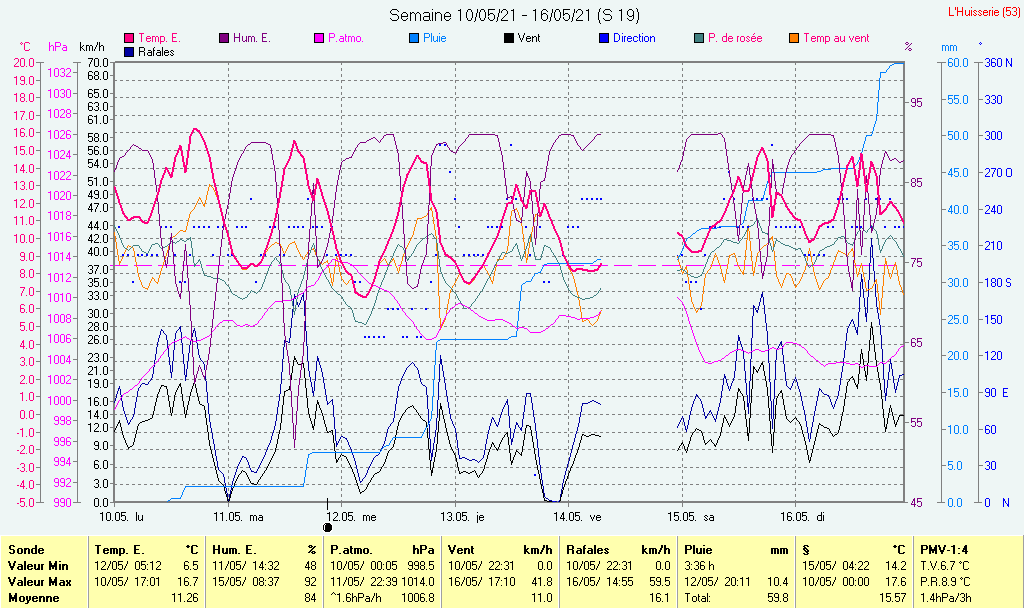This screenshot has height=608, width=1024.
Task: Click the '16.05. di' date label
Action: 803,517
